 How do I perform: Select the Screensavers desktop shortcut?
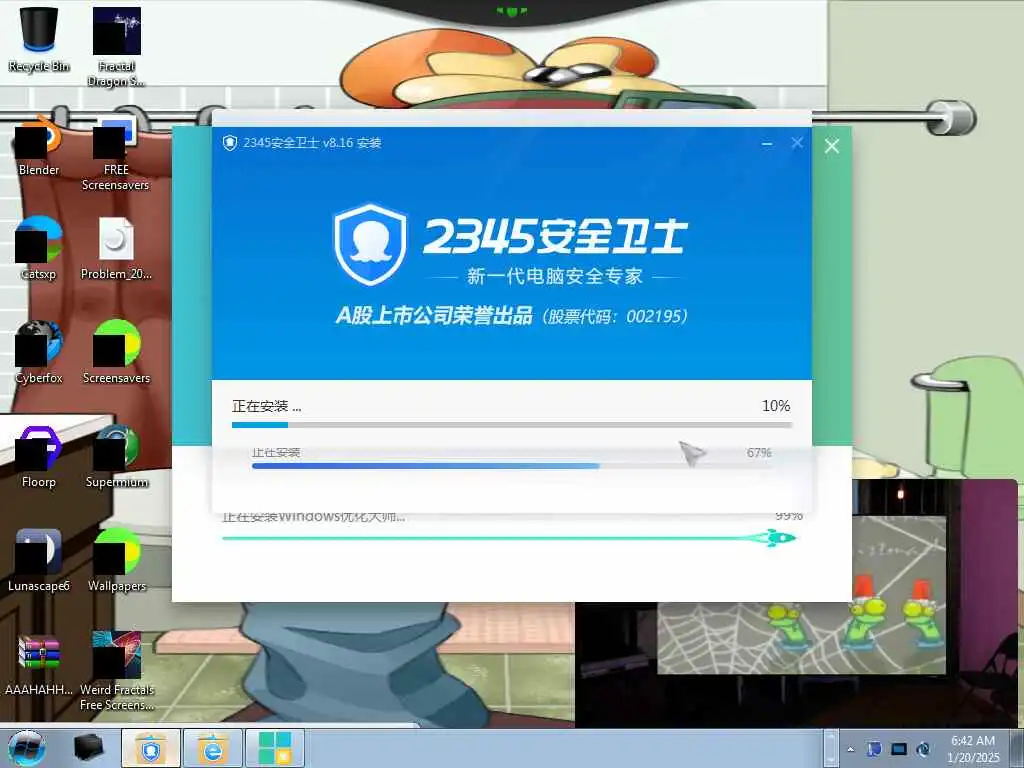(116, 353)
